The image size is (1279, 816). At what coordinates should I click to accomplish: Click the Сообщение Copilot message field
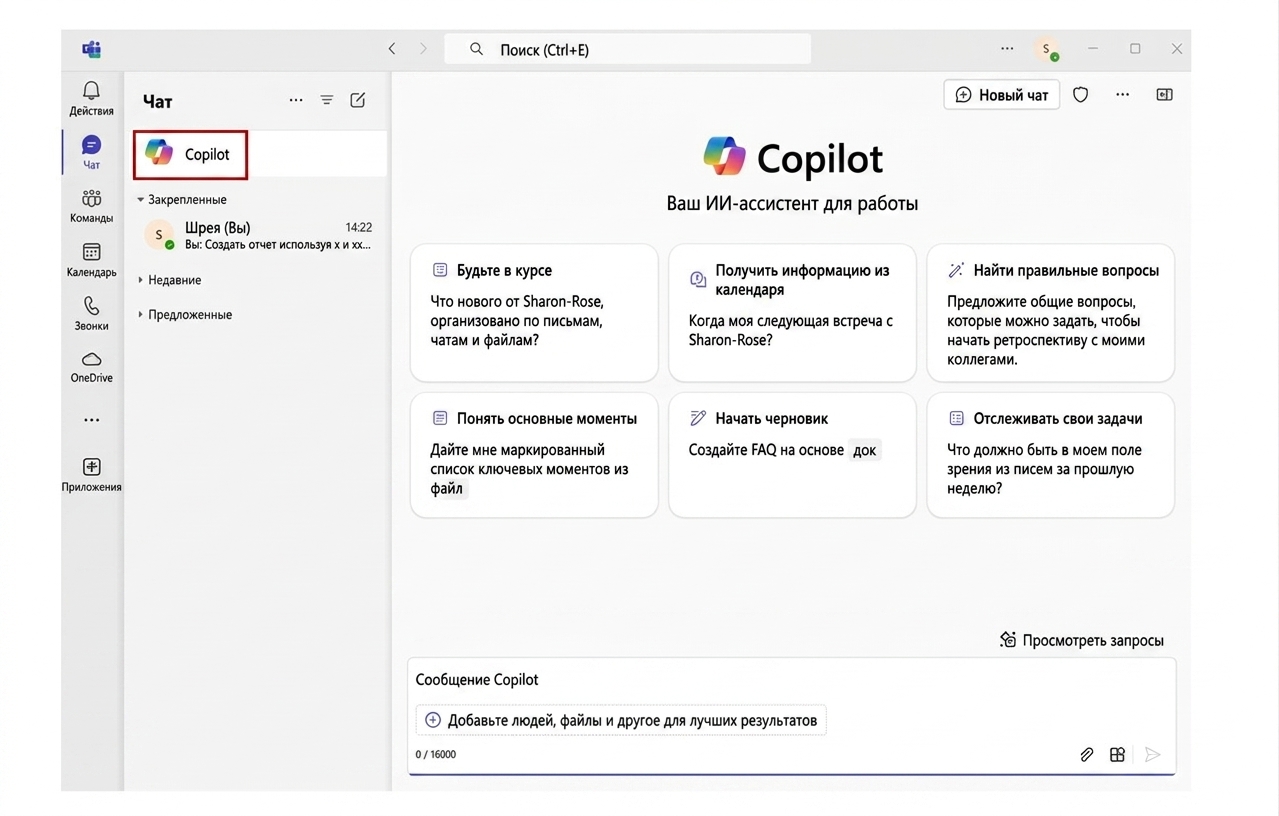(790, 680)
